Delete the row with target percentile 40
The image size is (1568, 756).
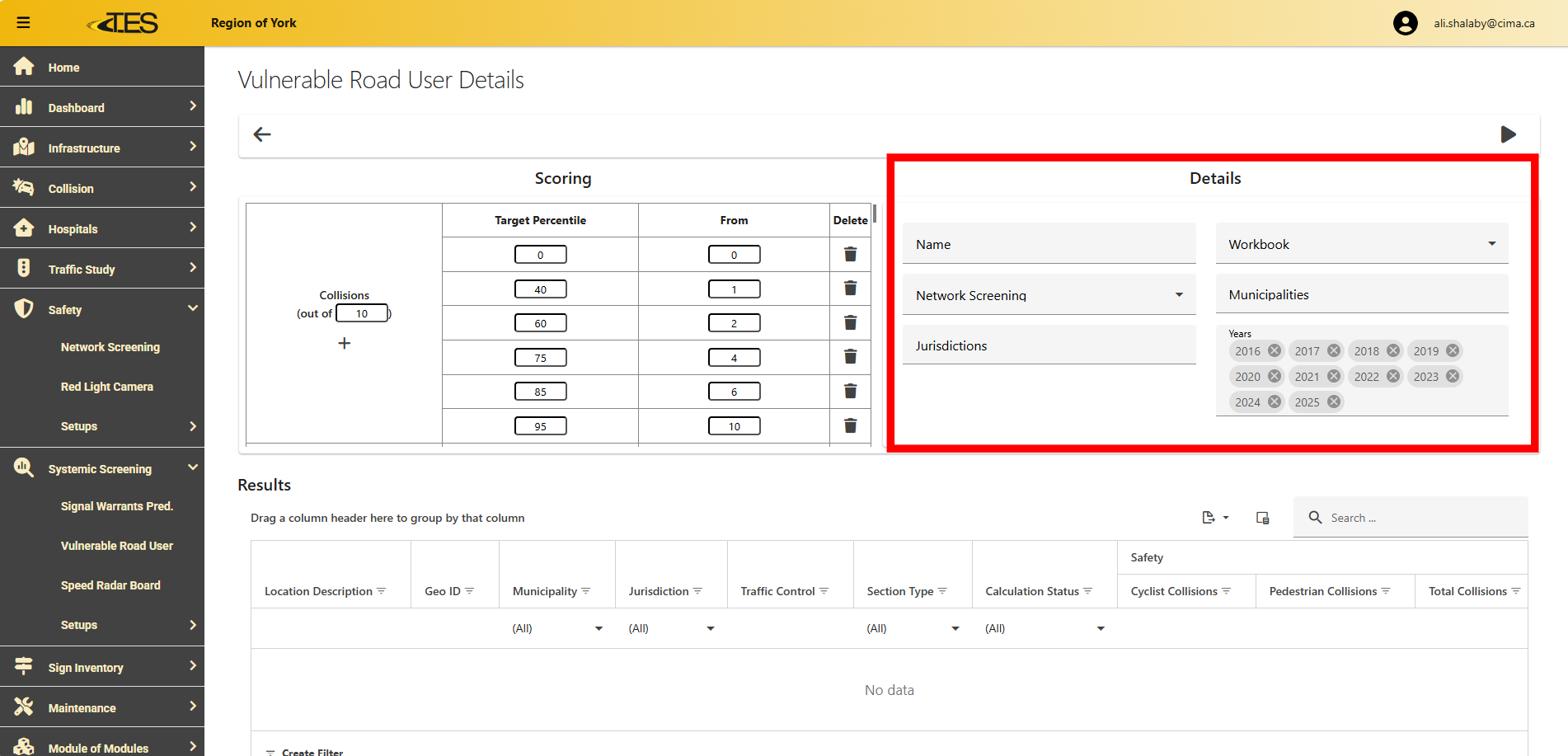click(x=850, y=289)
